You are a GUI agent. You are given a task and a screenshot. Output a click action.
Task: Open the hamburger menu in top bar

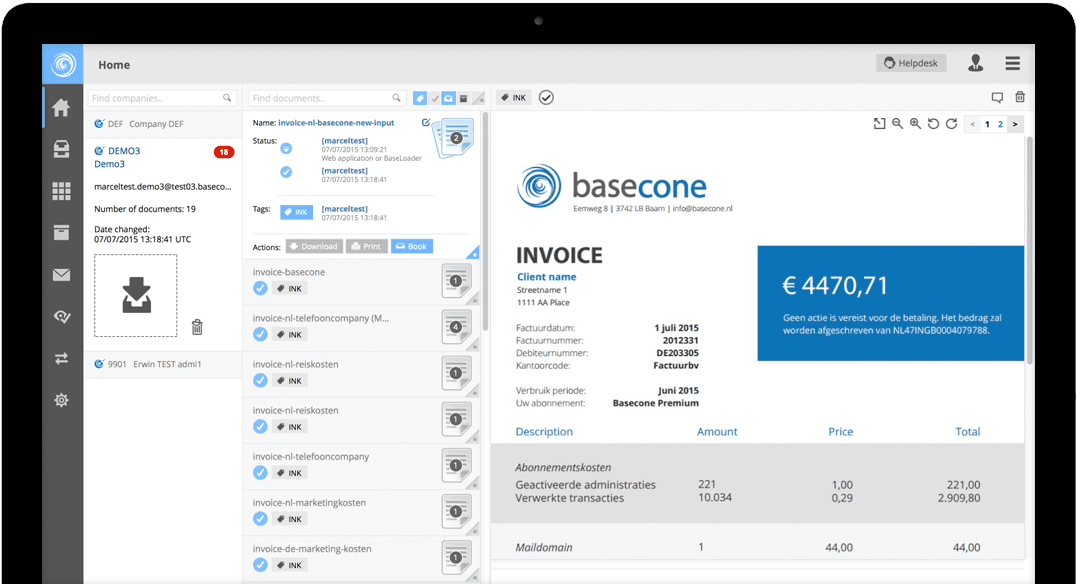coord(1013,64)
